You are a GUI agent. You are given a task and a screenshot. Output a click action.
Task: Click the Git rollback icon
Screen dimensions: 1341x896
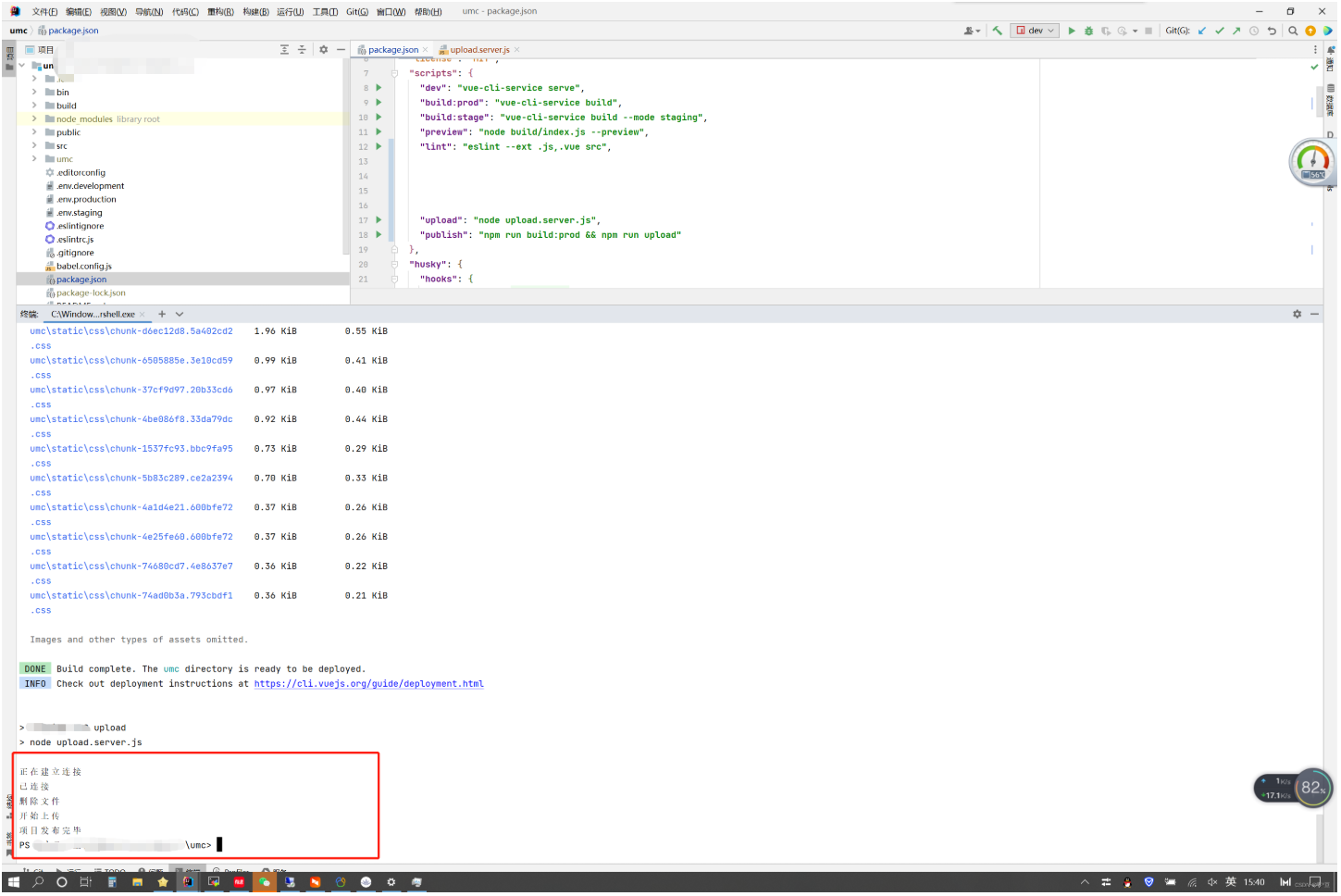1272,31
